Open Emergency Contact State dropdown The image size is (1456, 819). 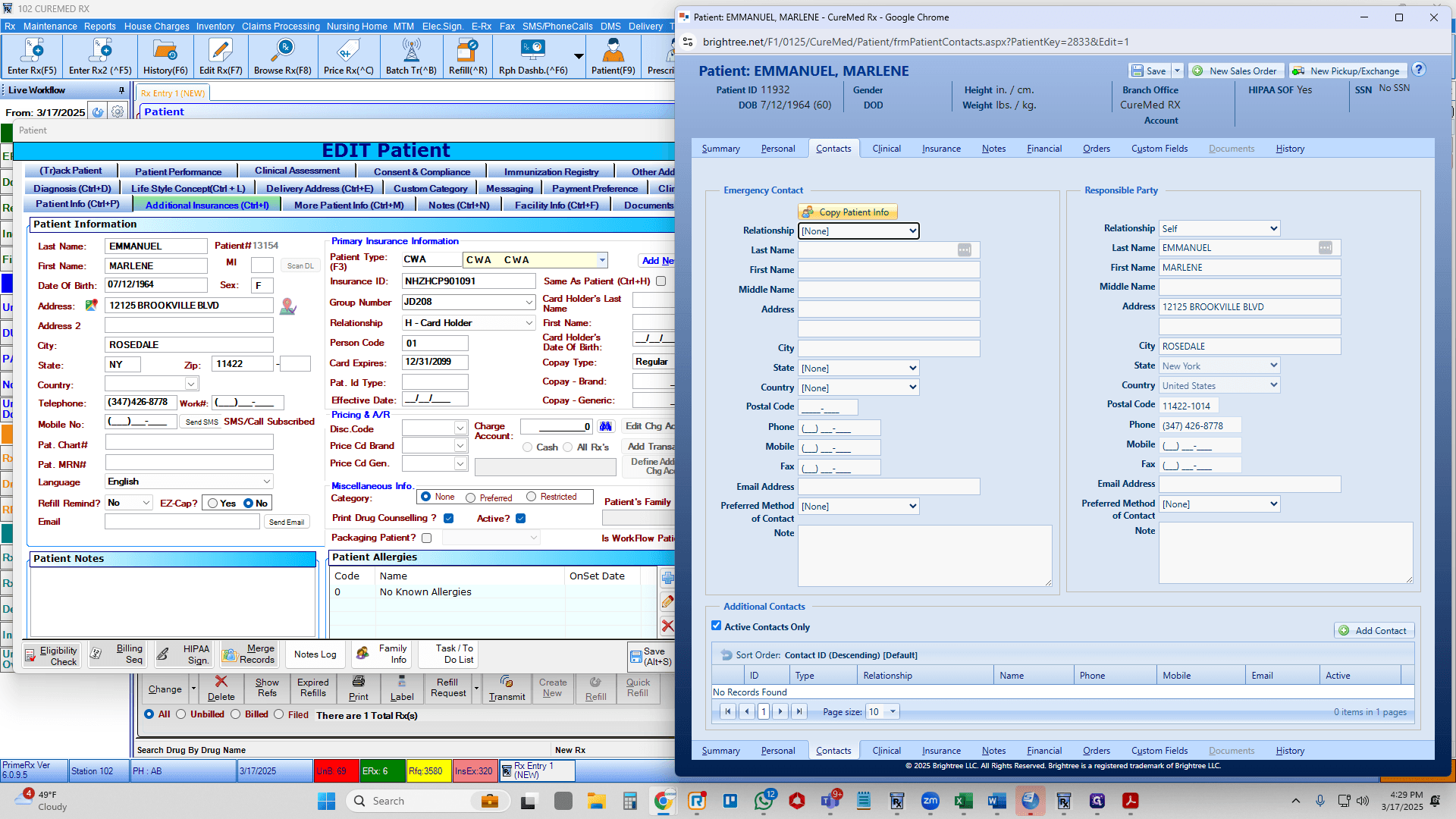point(858,369)
